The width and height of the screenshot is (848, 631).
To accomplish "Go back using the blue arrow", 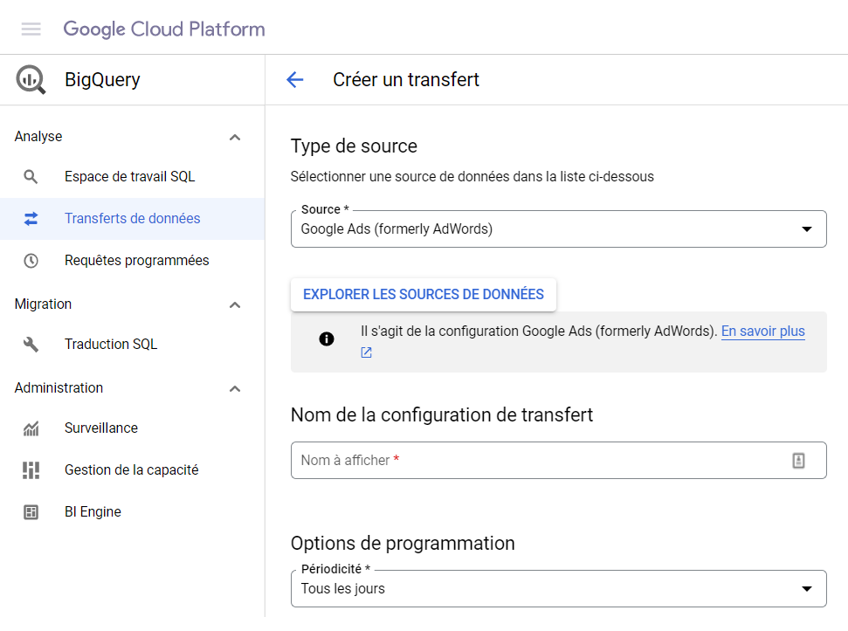I will [x=295, y=80].
